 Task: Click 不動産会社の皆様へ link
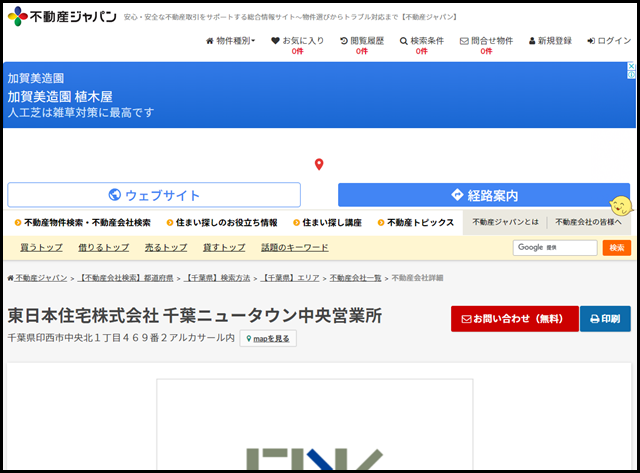588,222
